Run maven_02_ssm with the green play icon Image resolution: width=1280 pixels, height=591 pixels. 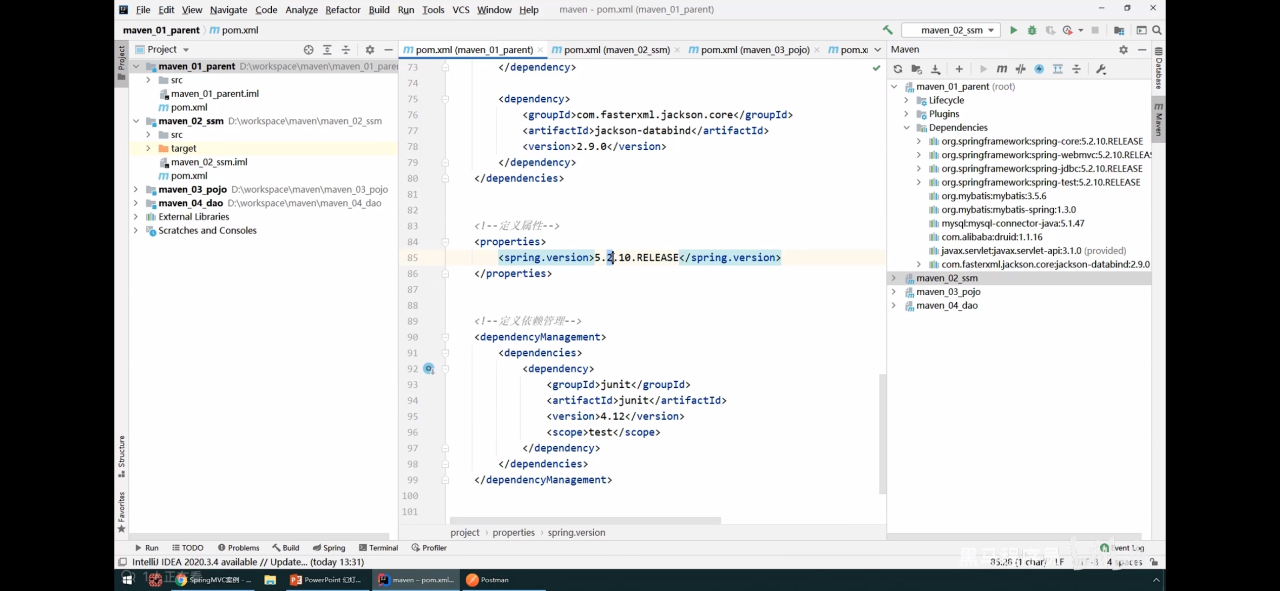[1013, 30]
